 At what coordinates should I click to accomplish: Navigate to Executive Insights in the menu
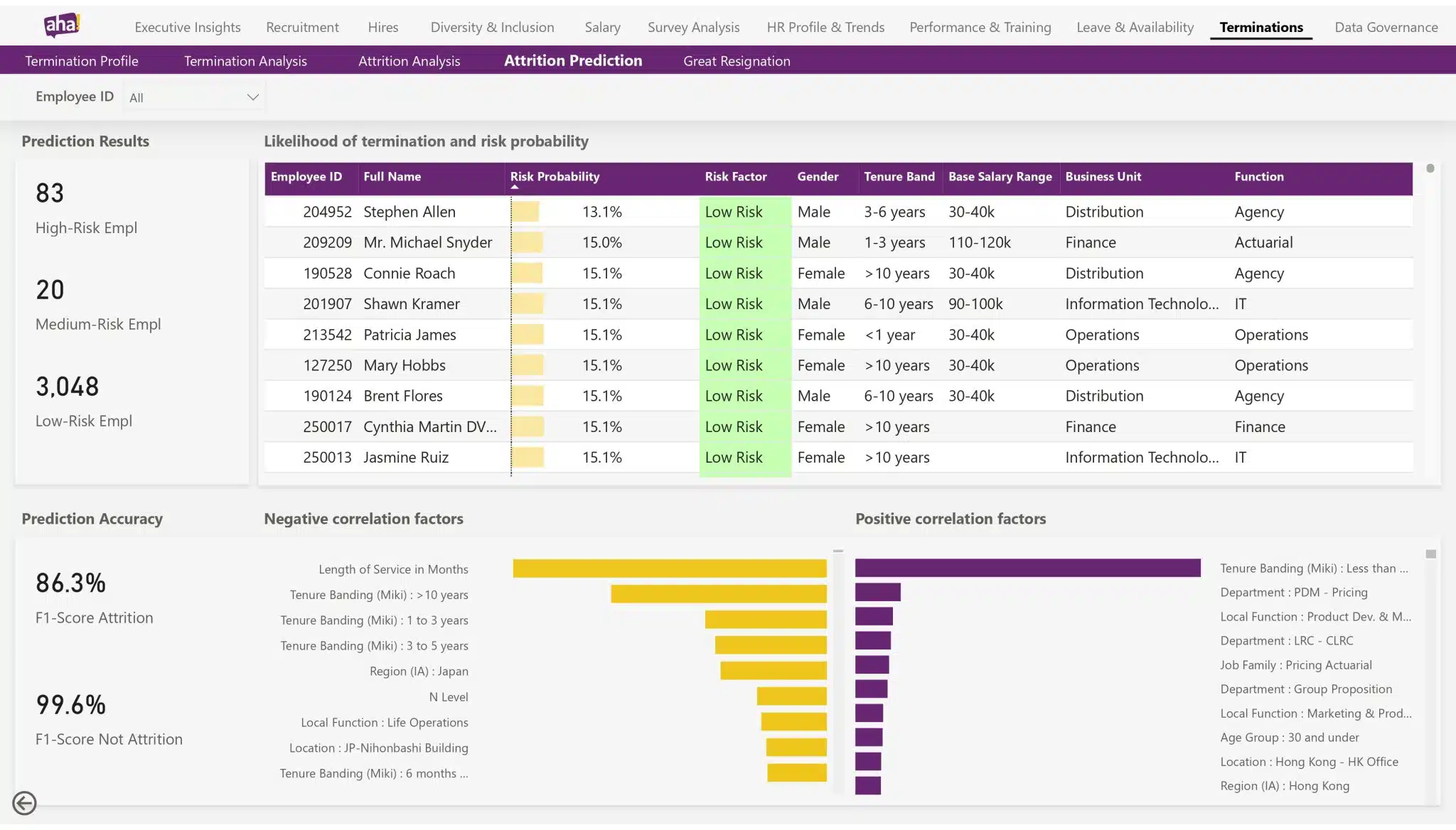coord(187,27)
